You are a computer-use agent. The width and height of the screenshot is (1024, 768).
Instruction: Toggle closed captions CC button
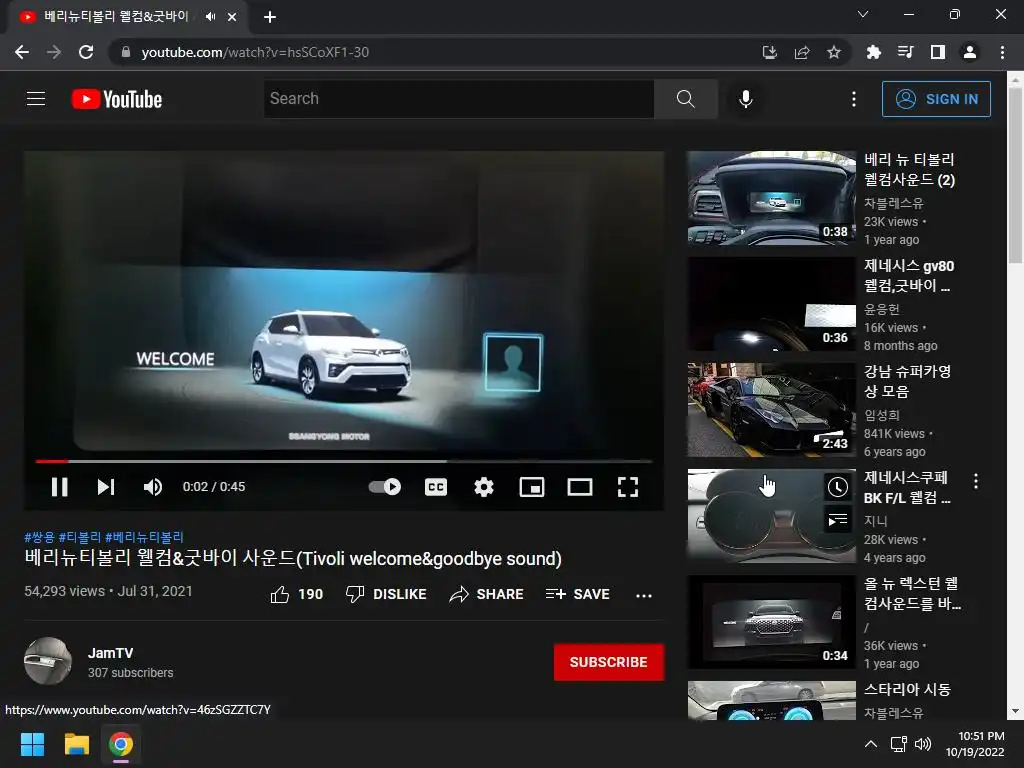click(x=436, y=487)
